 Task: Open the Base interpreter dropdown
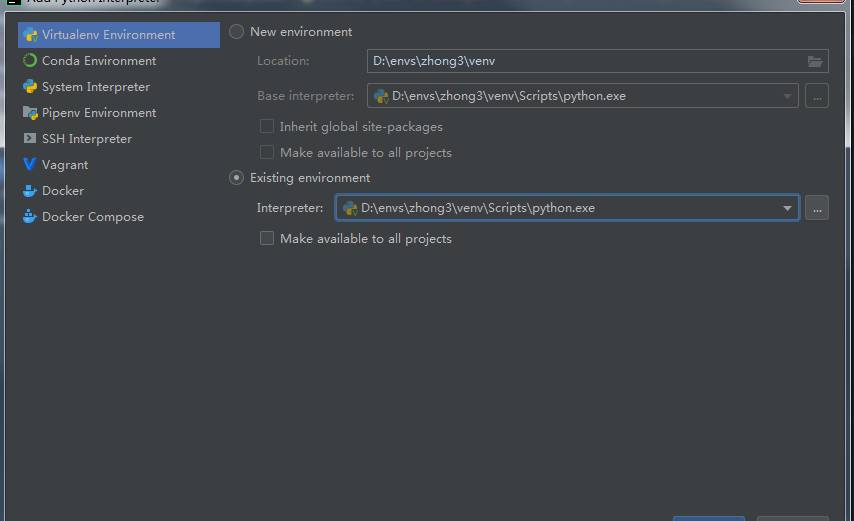click(x=787, y=97)
